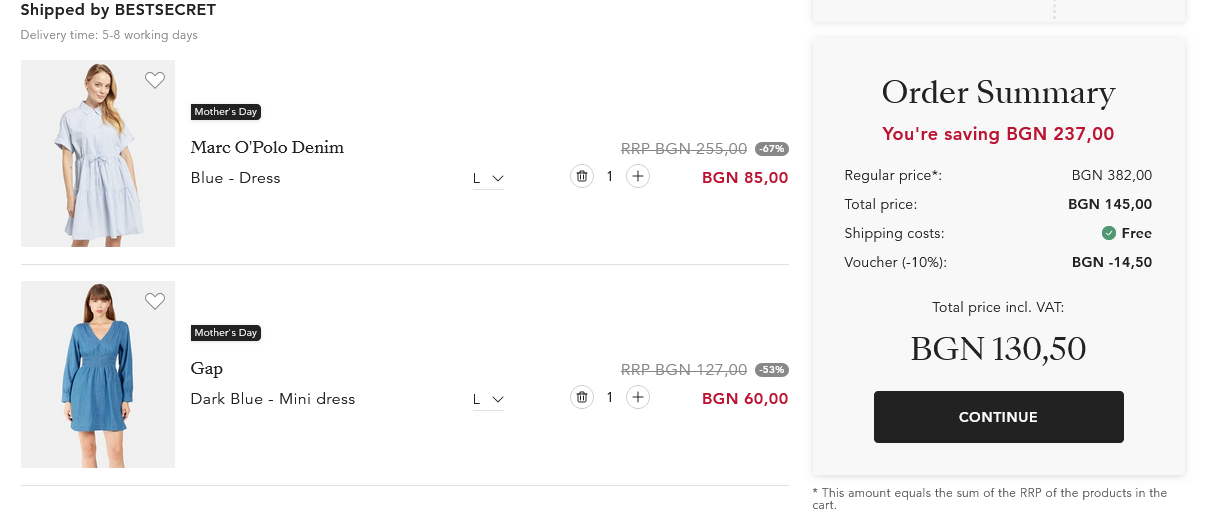
Task: Remove the Marc O'Polo Denim dress with trash icon
Action: pyautogui.click(x=581, y=177)
